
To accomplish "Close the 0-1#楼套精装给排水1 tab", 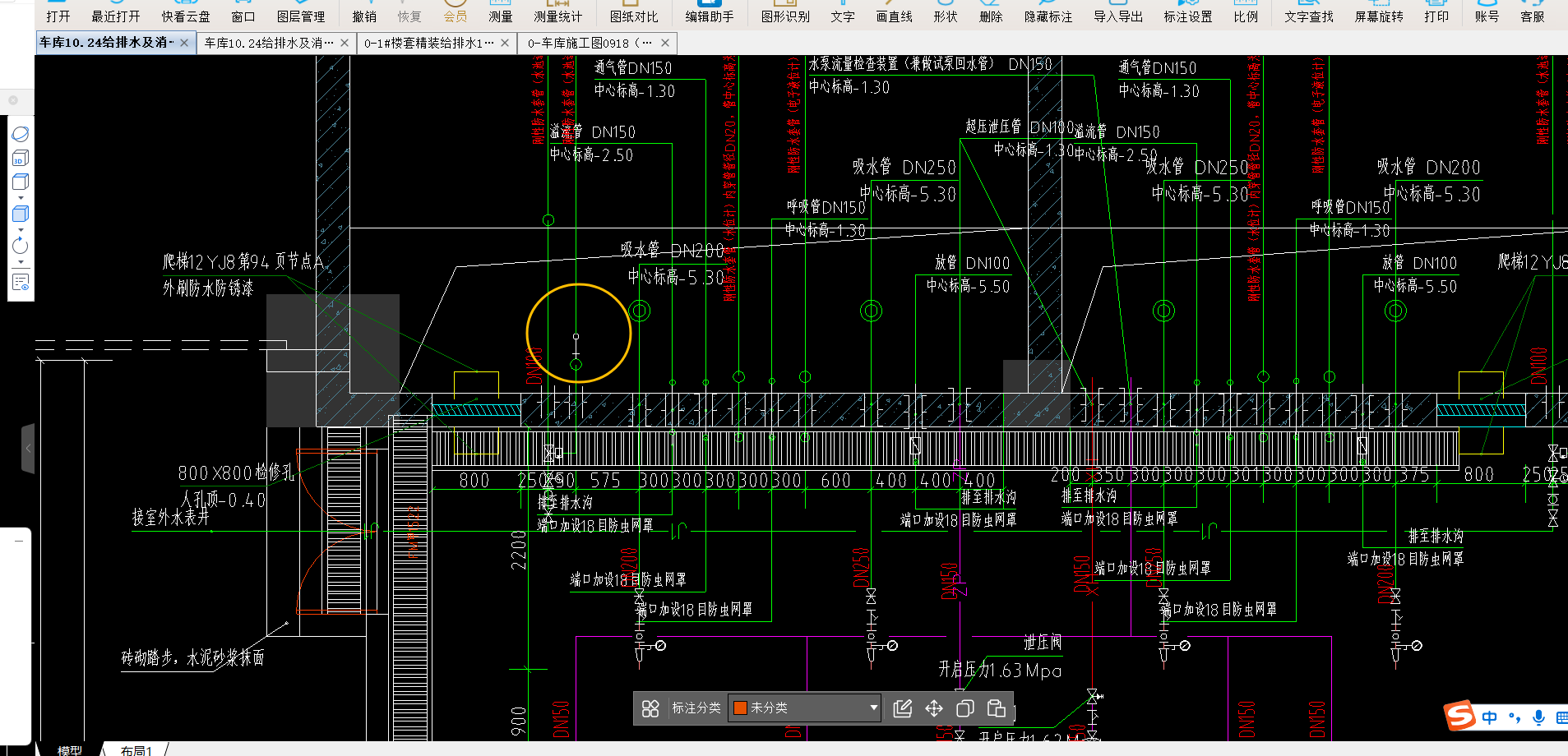I will tap(505, 43).
